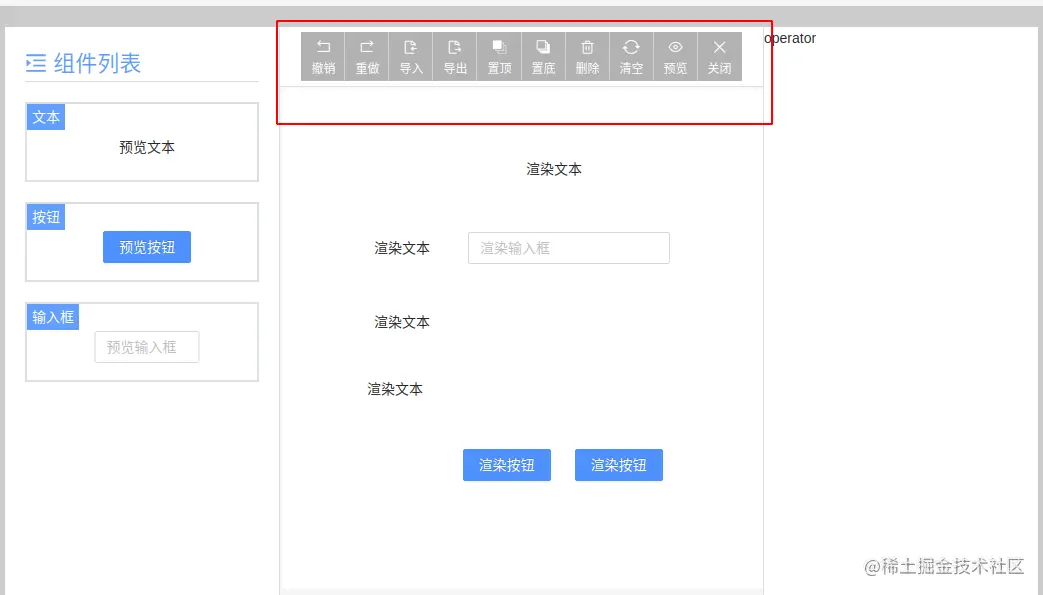Screen dimensions: 1043x595
Task: Click the 组件列表 list icon
Action: 36,63
